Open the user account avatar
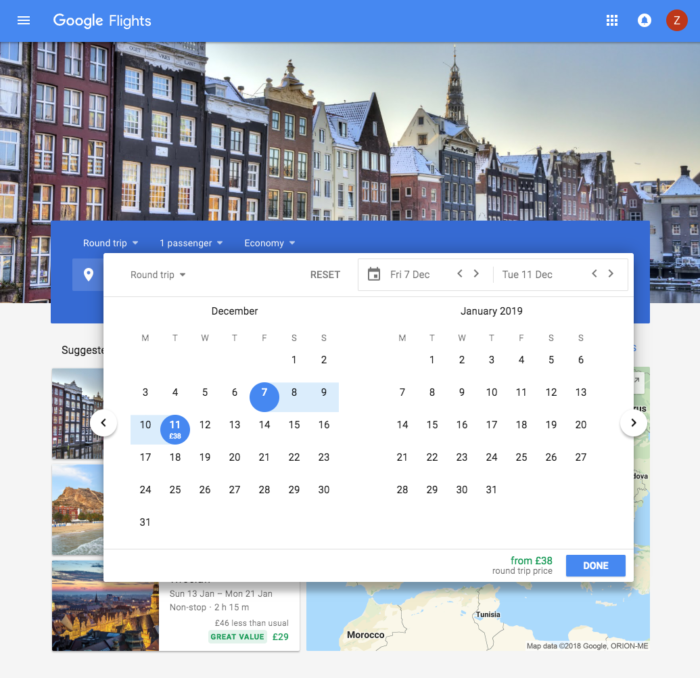Viewport: 700px width, 678px height. coord(676,20)
